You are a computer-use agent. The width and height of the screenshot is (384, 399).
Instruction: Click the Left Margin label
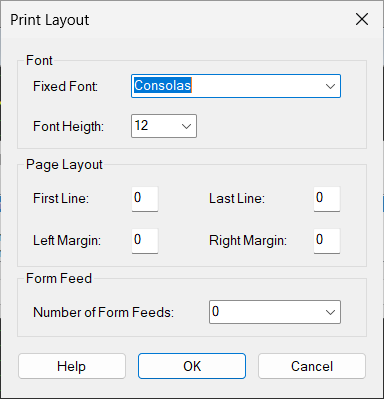click(x=67, y=240)
